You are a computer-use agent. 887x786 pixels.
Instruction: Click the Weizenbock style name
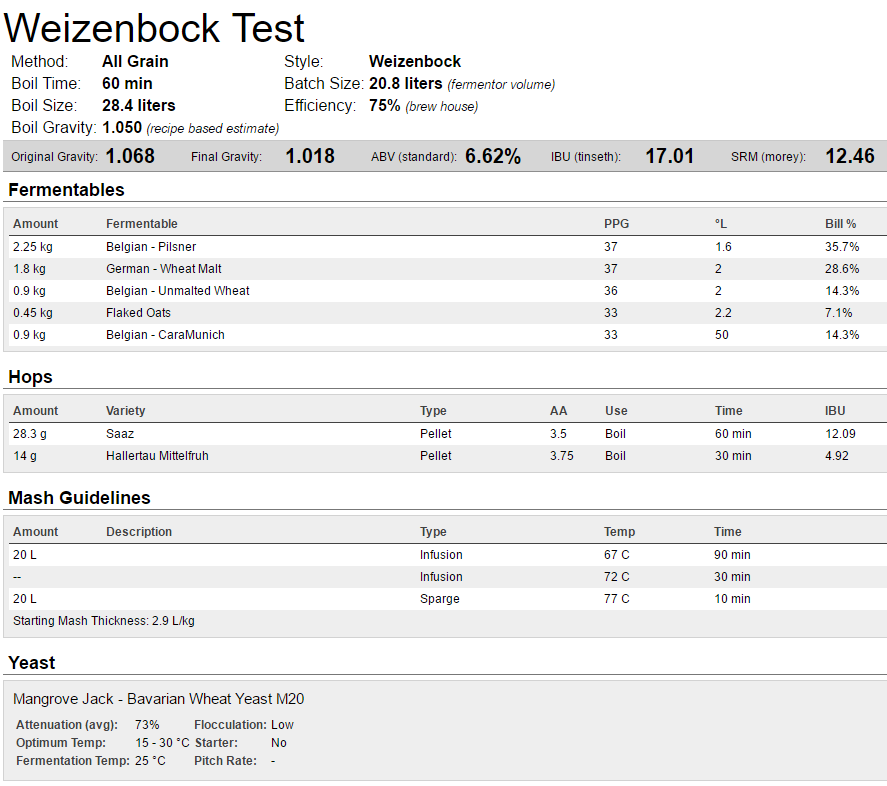click(414, 62)
